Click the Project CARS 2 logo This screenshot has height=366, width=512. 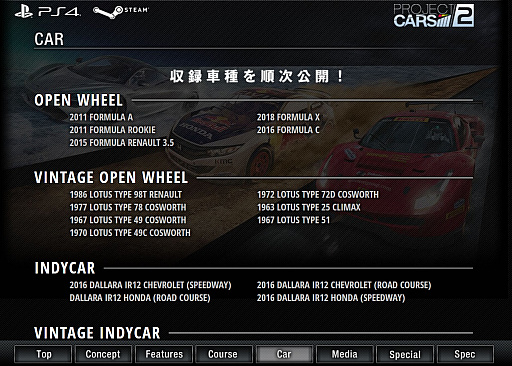click(x=434, y=16)
